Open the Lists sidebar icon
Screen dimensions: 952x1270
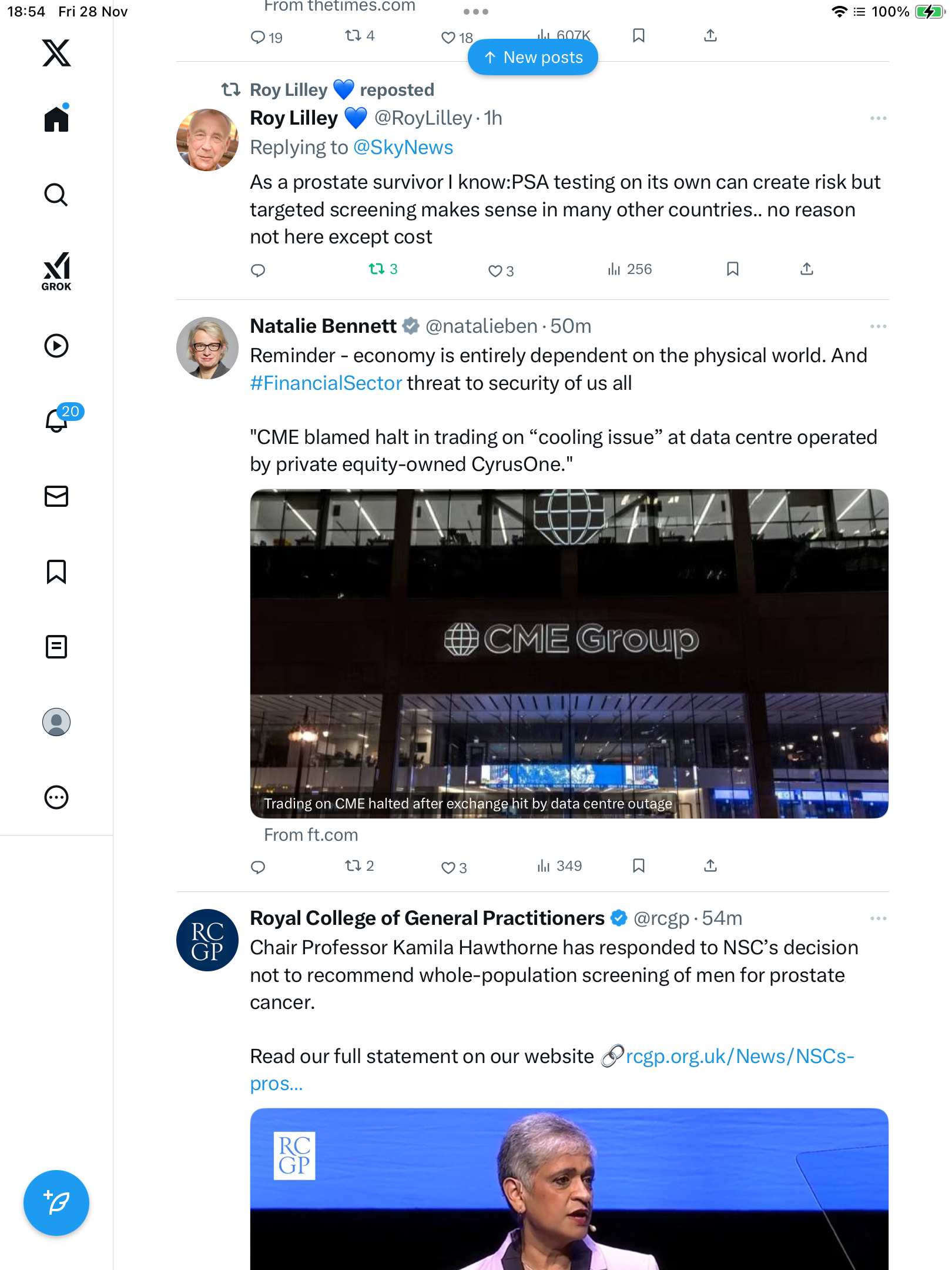pos(56,647)
